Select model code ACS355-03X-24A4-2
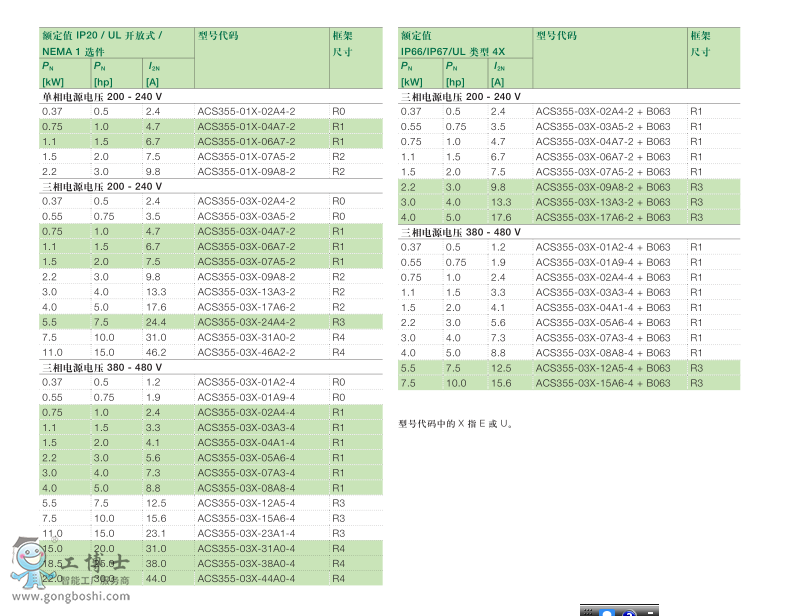Screen dimensions: 790x616 pos(246,322)
